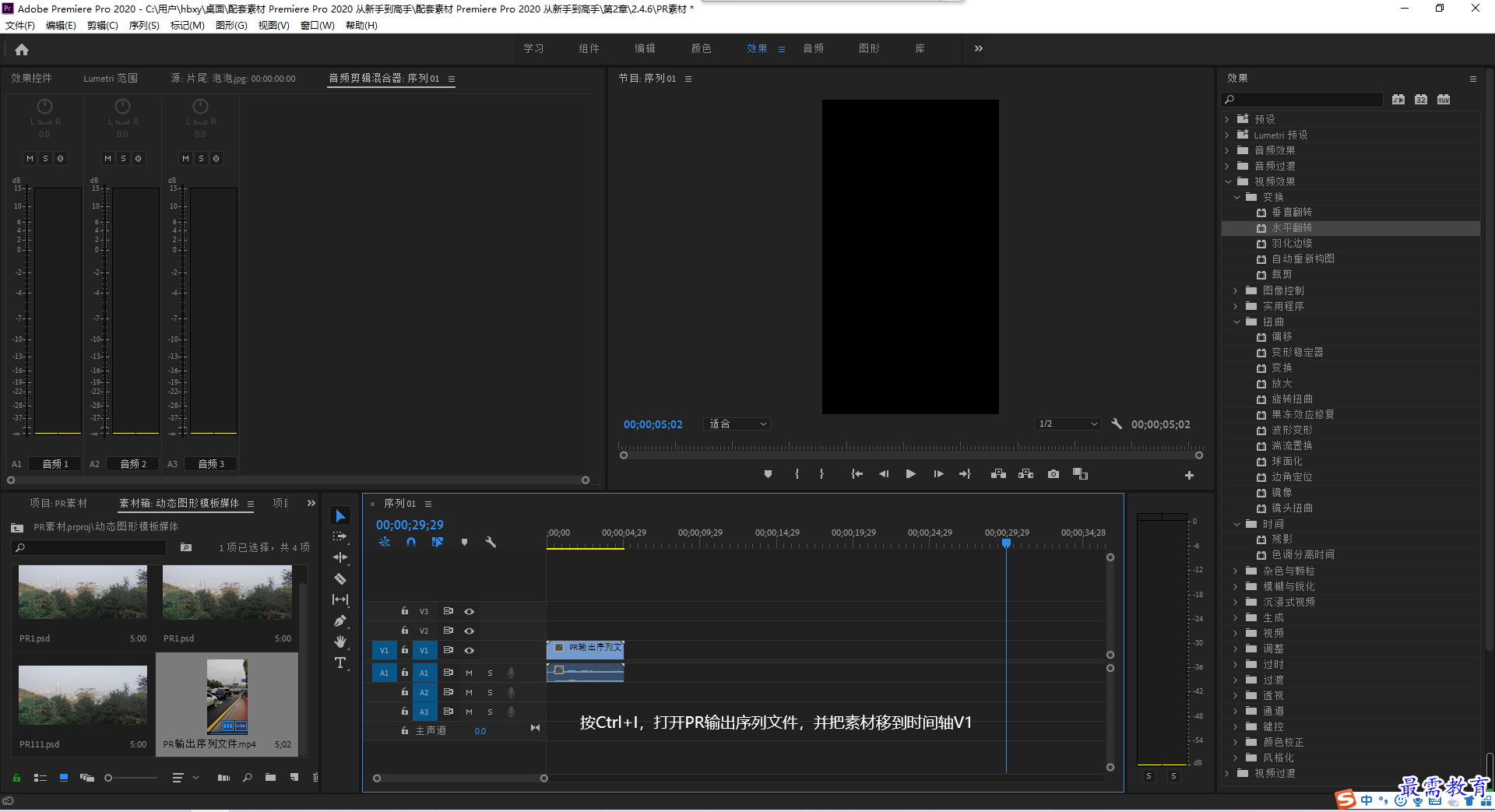Open 效果控件 panel tab

pyautogui.click(x=31, y=78)
